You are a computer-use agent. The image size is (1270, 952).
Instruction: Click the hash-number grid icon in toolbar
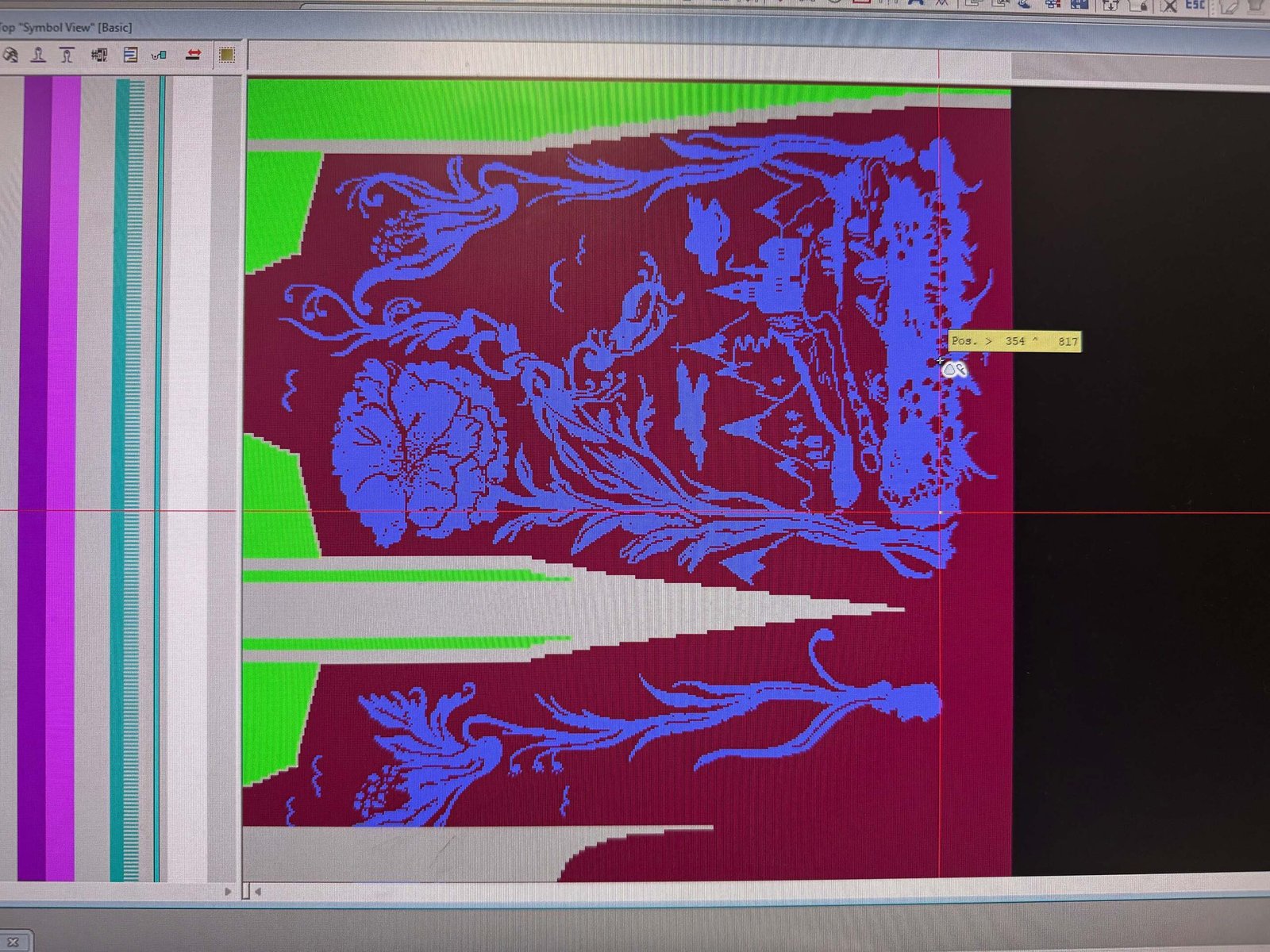pos(99,55)
